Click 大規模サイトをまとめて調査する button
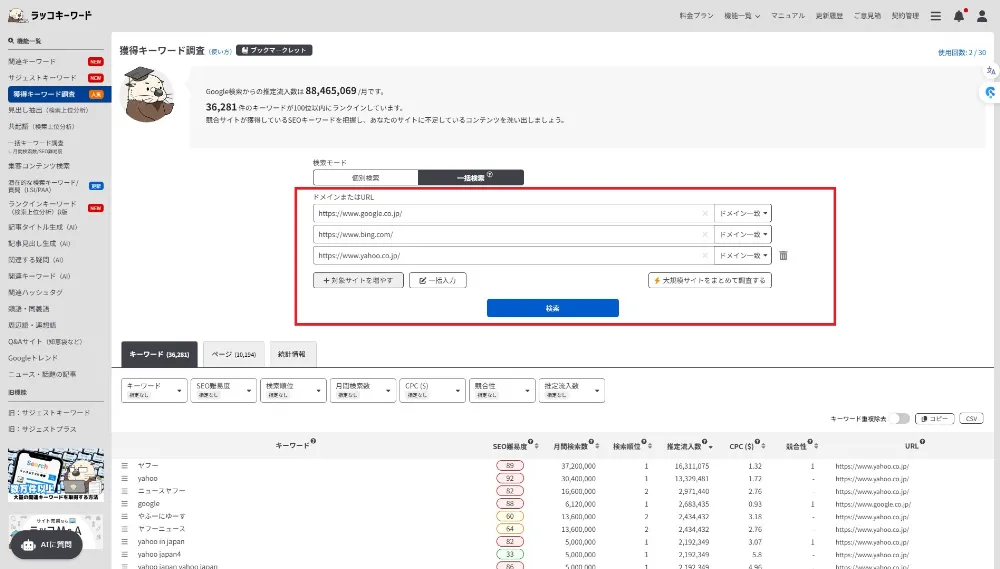 [x=710, y=280]
